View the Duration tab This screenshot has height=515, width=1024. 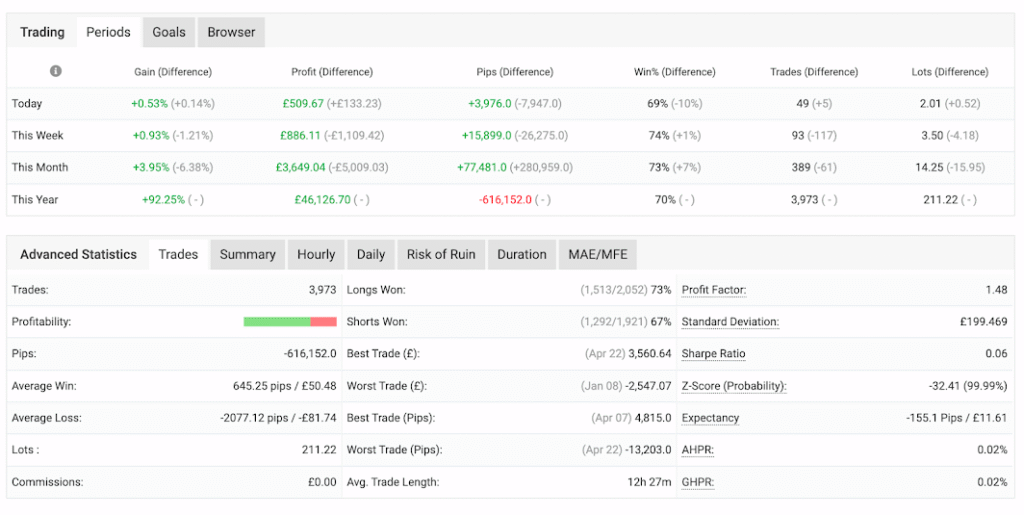(x=522, y=254)
